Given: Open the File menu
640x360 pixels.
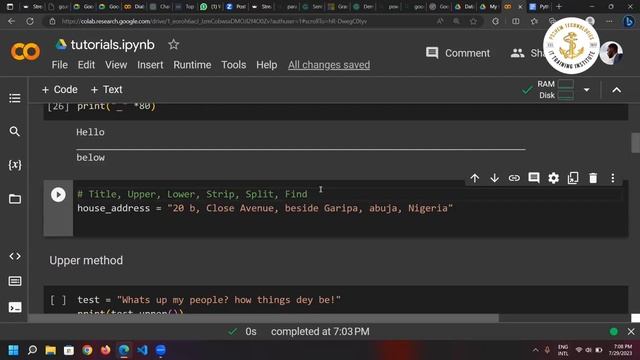Looking at the screenshot, I should tap(60, 65).
